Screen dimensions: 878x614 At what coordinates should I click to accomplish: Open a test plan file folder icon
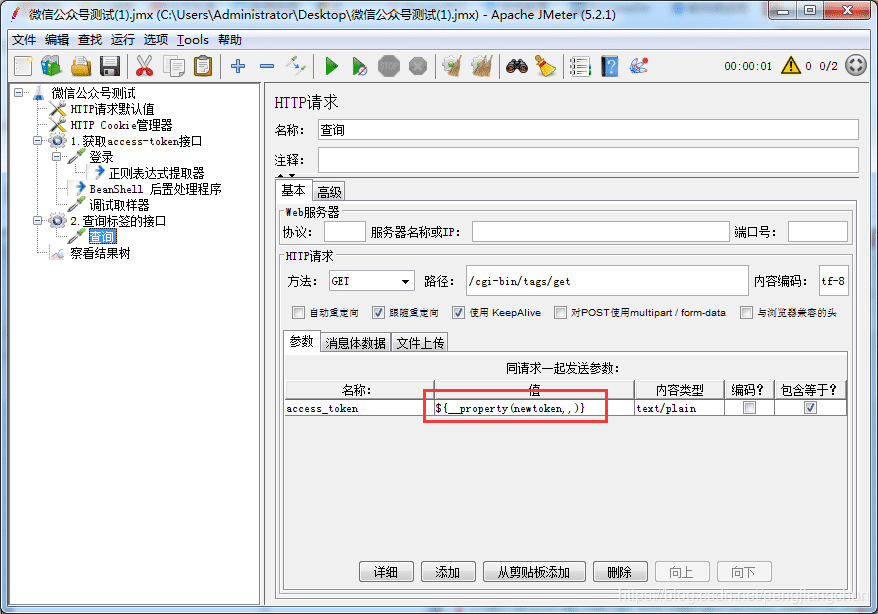pyautogui.click(x=81, y=66)
